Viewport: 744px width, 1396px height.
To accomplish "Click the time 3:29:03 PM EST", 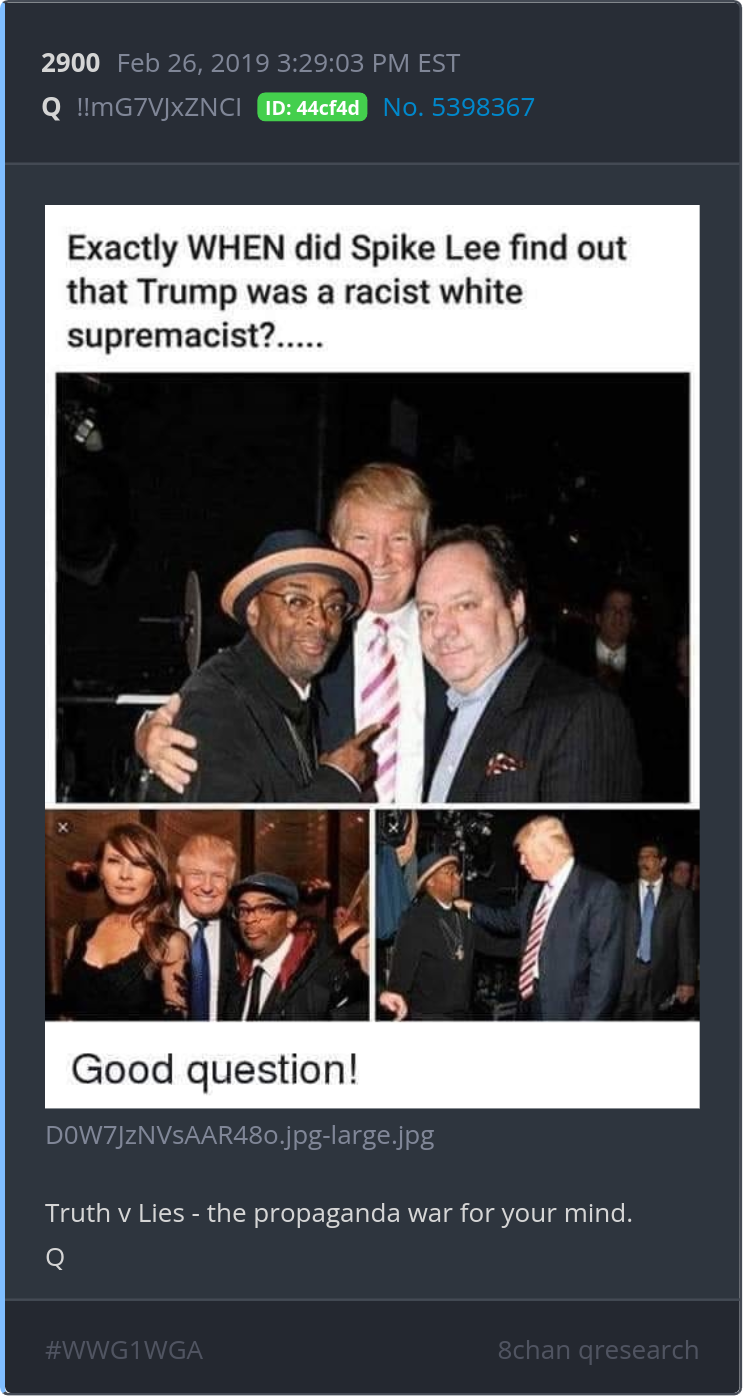I will pyautogui.click(x=367, y=63).
